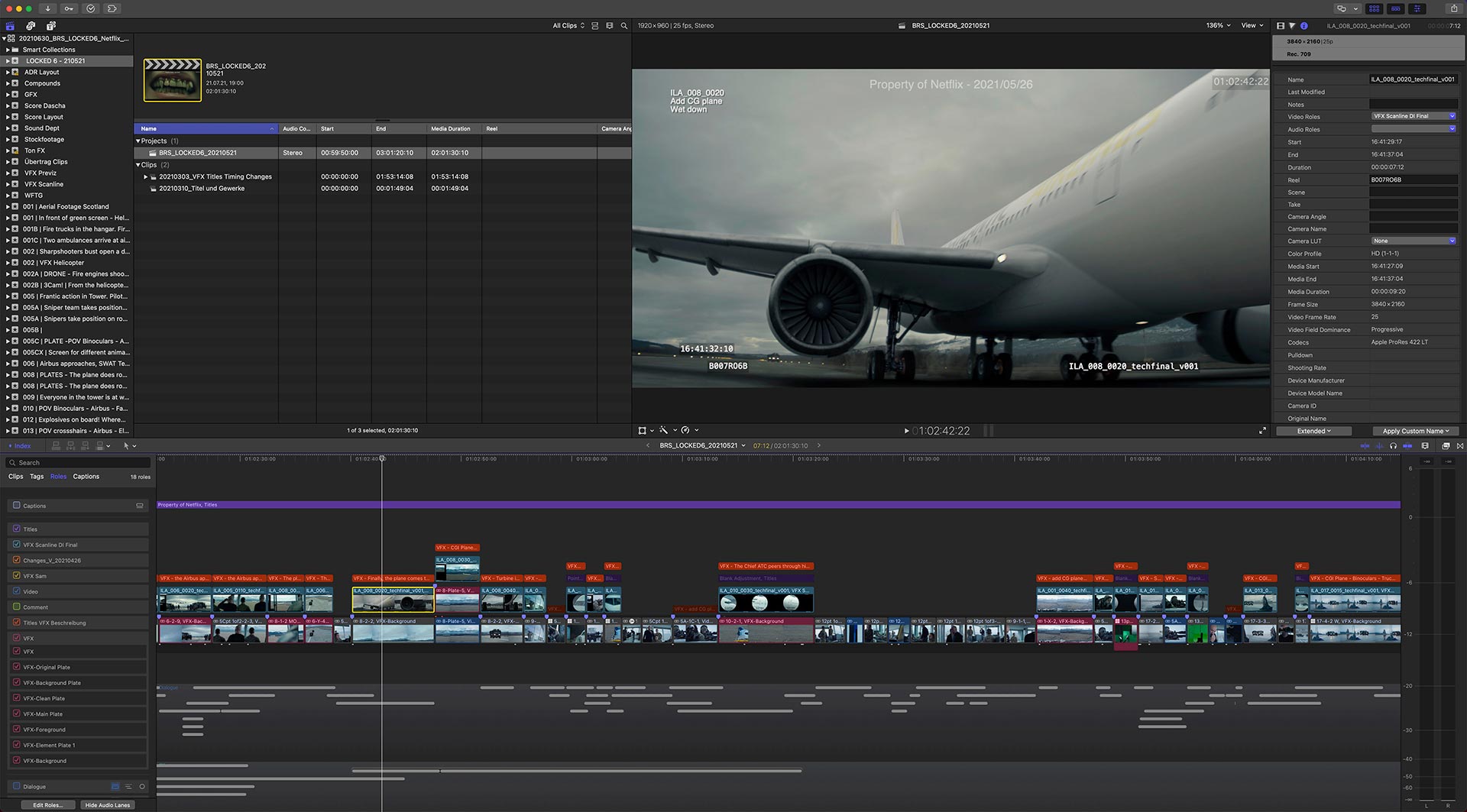Toggle the VFX Sam role checkbox

coord(17,575)
